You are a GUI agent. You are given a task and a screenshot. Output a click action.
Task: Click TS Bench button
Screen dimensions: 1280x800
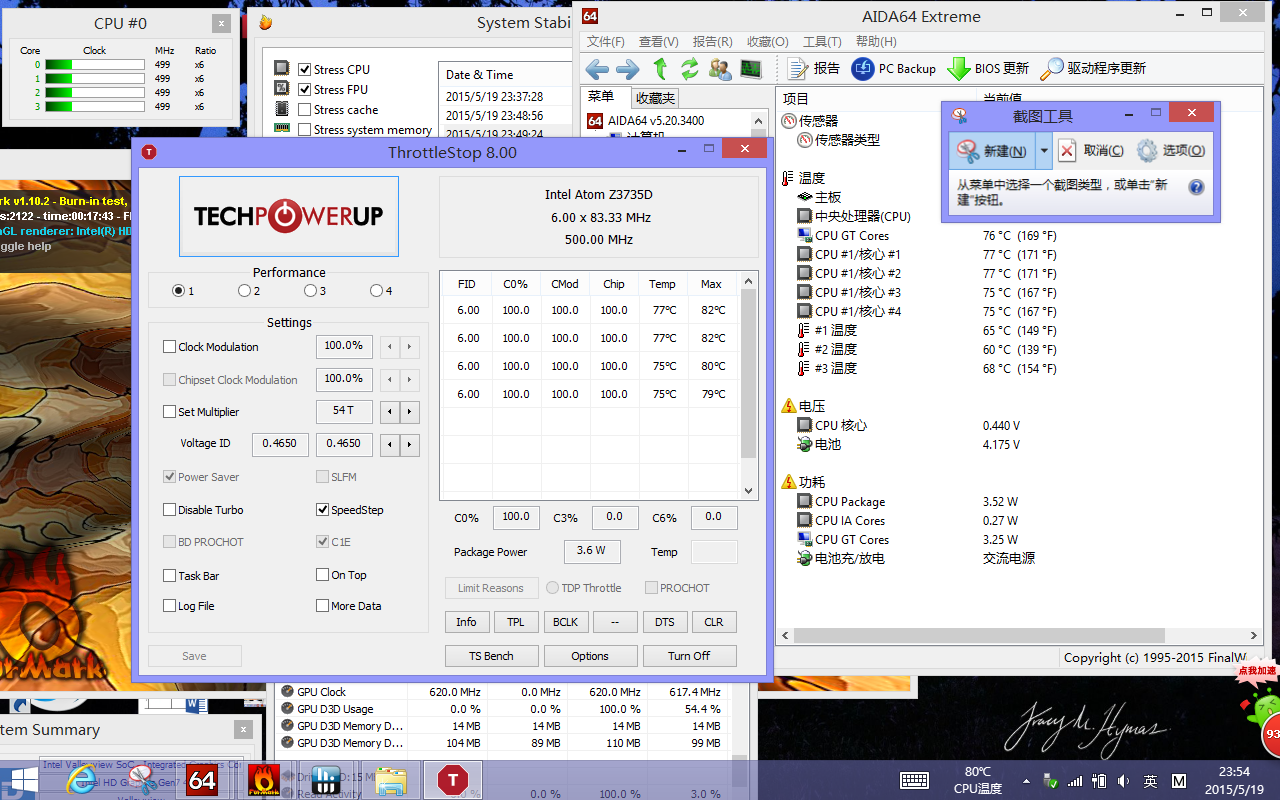491,656
